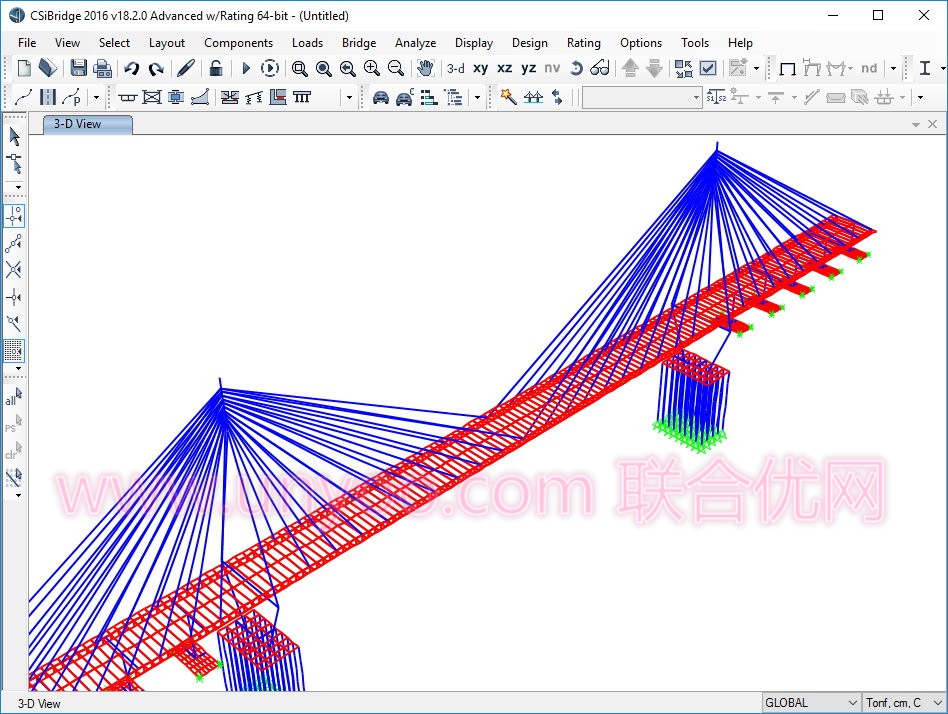
Task: Show undeformed shape icon
Action: point(787,68)
